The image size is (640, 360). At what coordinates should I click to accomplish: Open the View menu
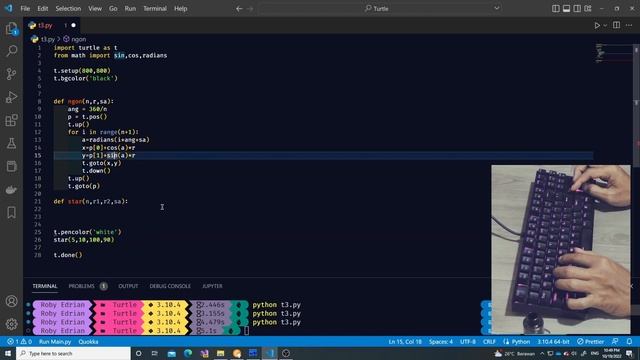pyautogui.click(x=95, y=9)
